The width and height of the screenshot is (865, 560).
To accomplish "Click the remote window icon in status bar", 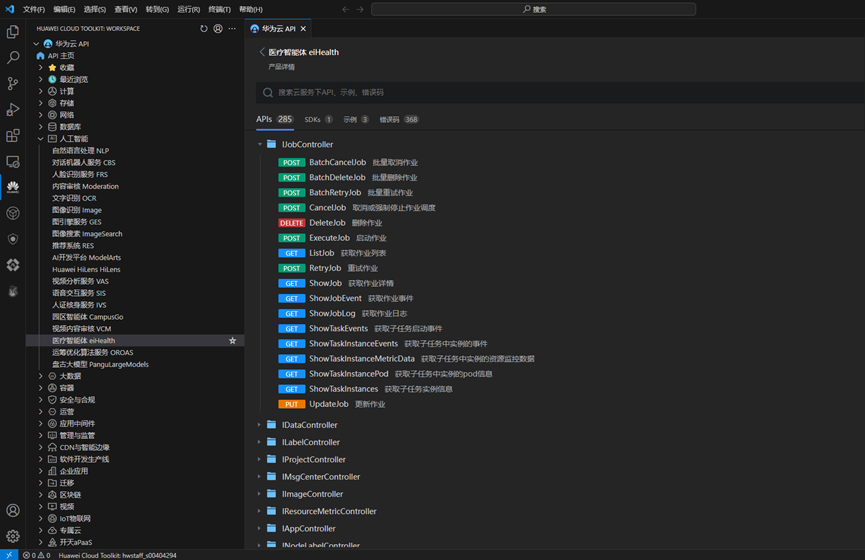I will click(9, 555).
